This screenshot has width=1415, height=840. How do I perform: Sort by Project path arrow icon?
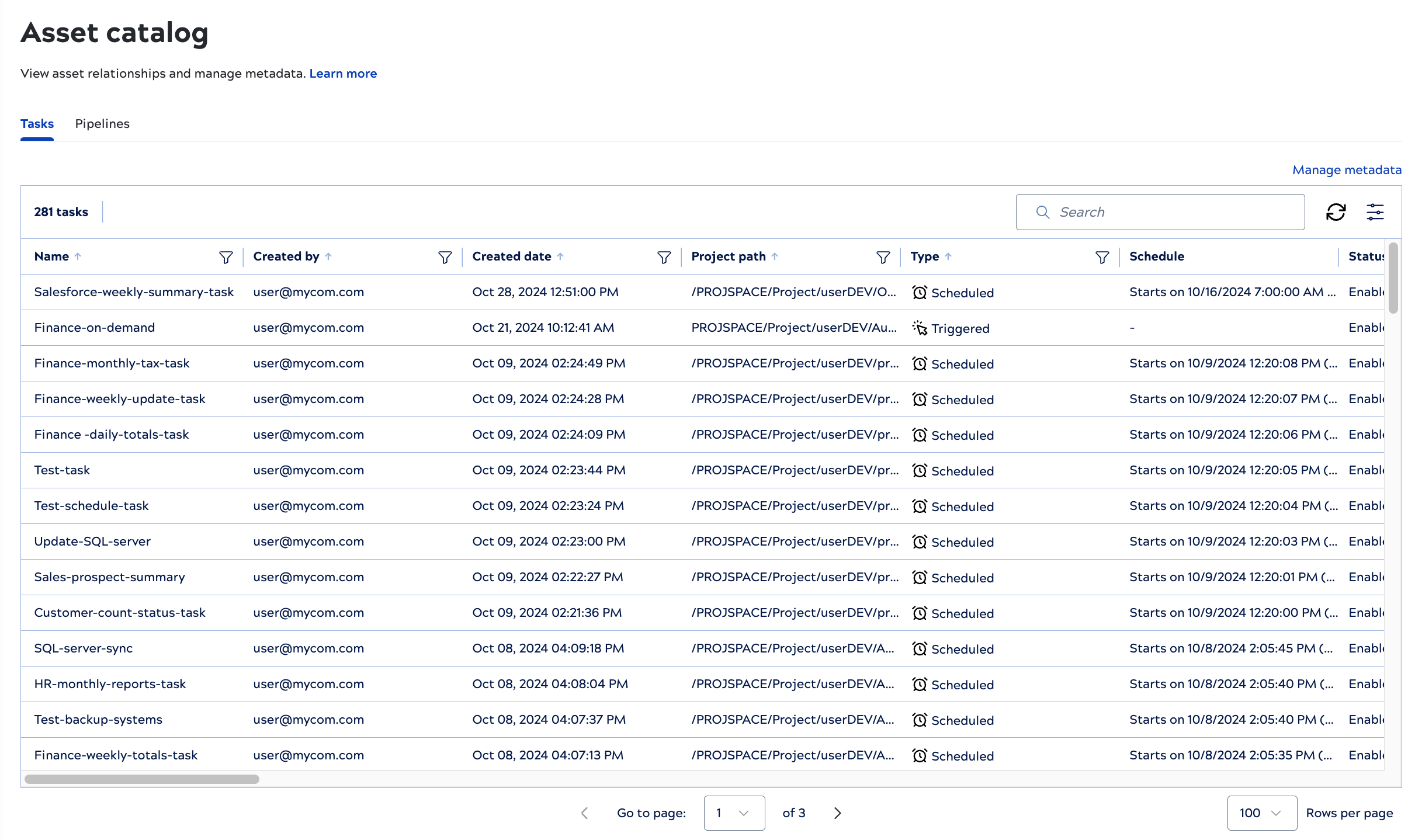[775, 256]
